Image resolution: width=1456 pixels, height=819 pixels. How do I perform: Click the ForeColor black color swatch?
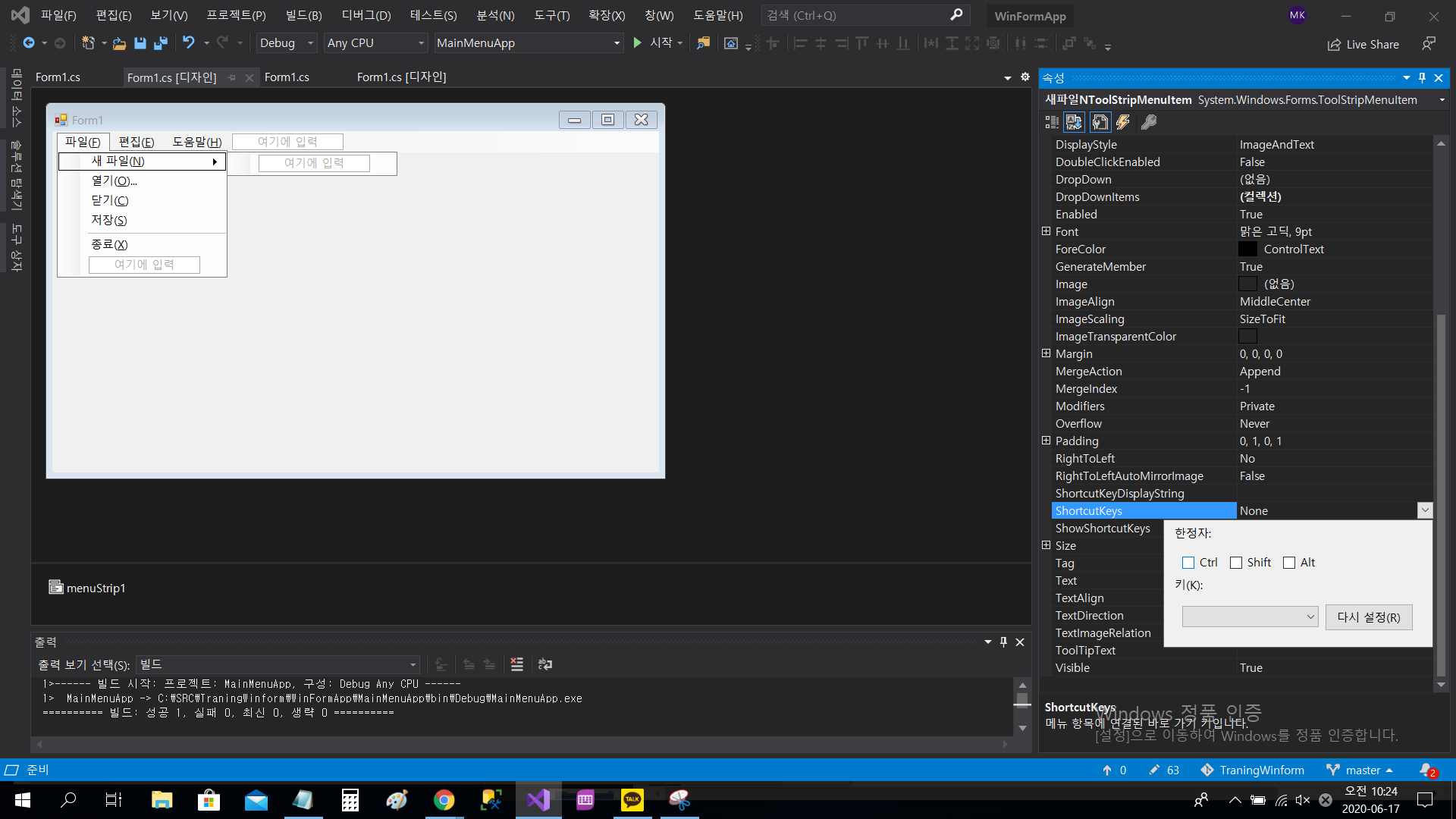point(1247,249)
